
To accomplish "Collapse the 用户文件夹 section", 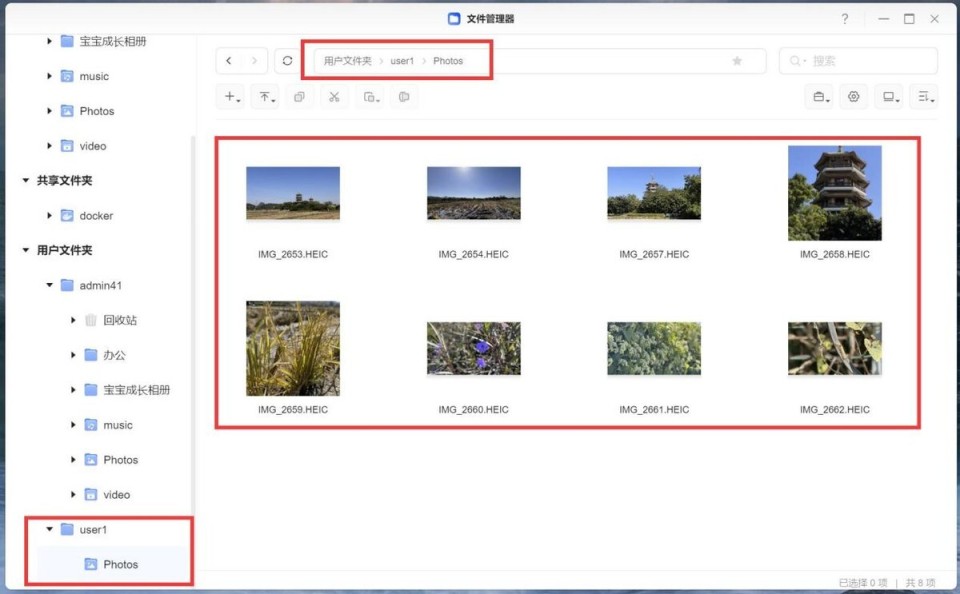I will coord(26,250).
